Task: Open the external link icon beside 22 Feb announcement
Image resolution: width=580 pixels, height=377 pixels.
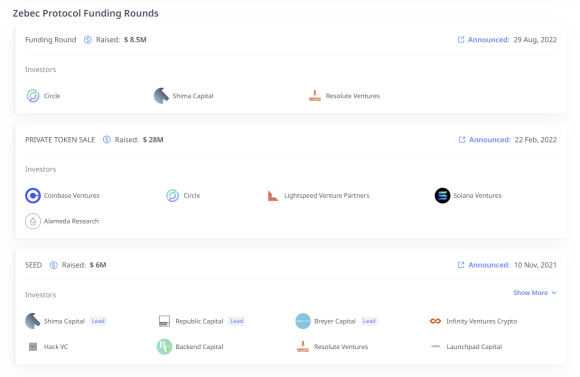Action: (x=462, y=139)
